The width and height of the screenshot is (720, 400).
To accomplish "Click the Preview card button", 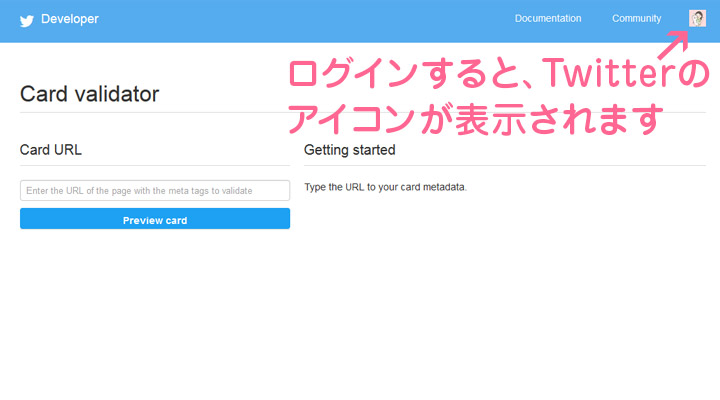I will [x=155, y=219].
